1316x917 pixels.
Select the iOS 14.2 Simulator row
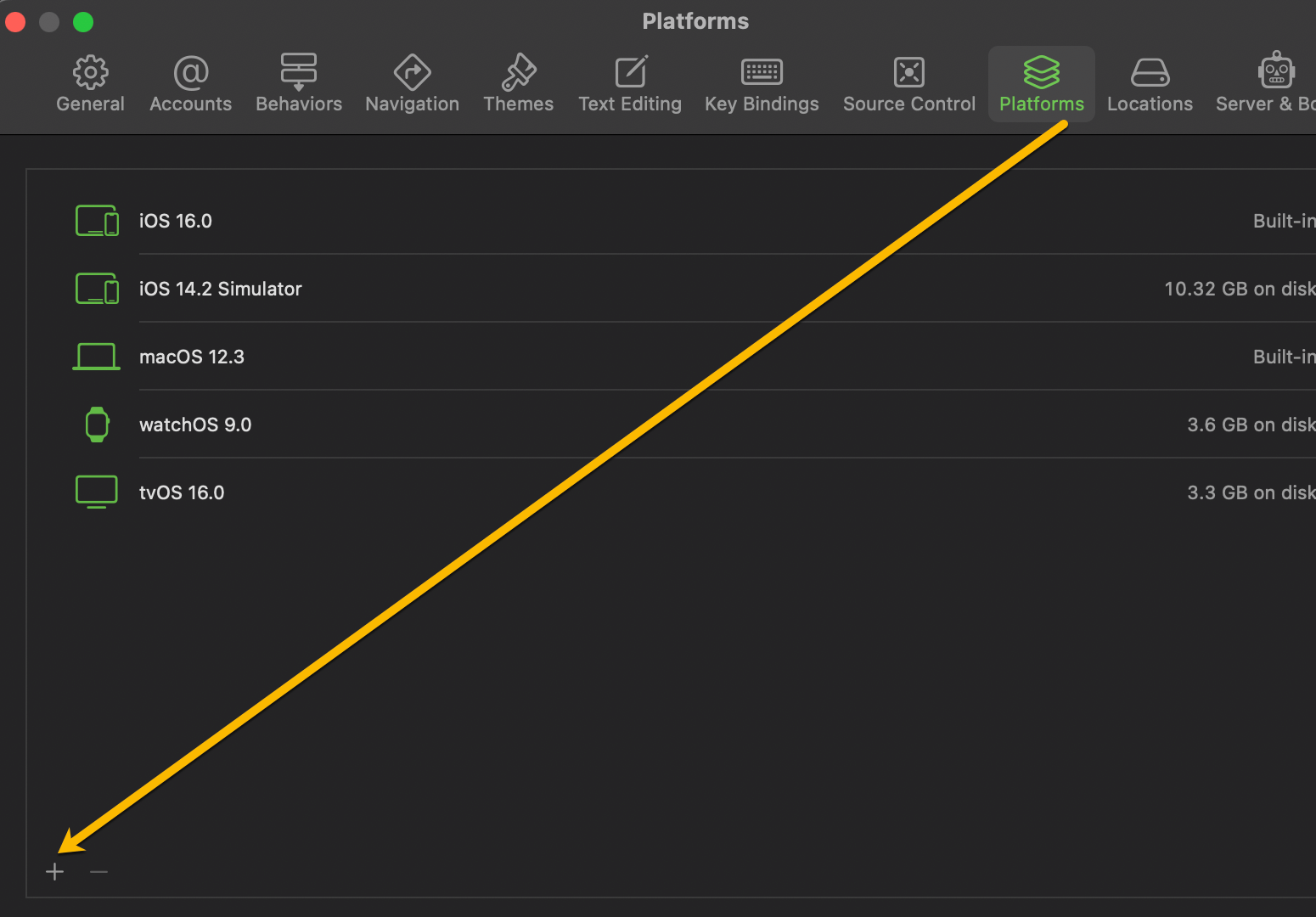coord(221,289)
